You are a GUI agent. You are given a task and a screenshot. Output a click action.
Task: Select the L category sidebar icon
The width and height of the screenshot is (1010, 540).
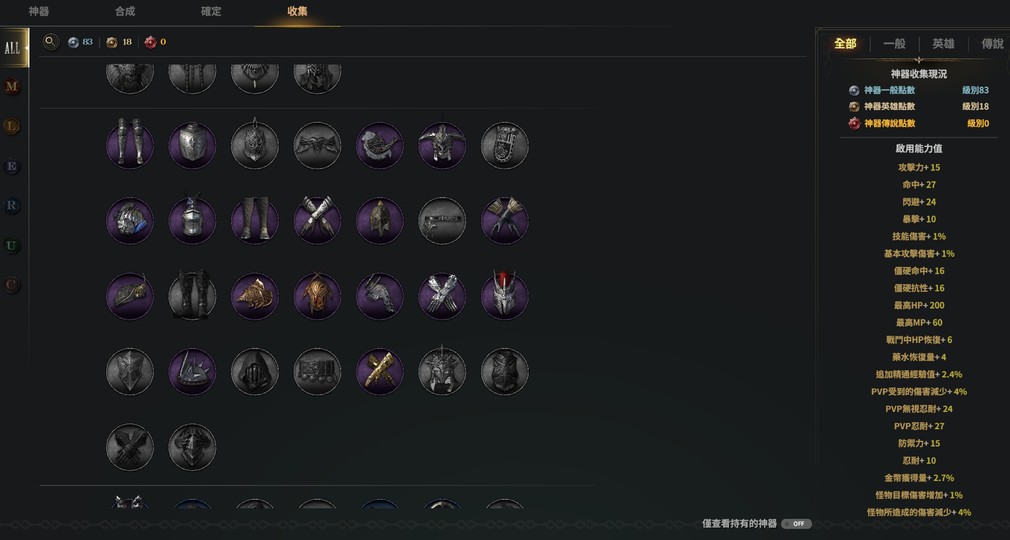click(12, 126)
